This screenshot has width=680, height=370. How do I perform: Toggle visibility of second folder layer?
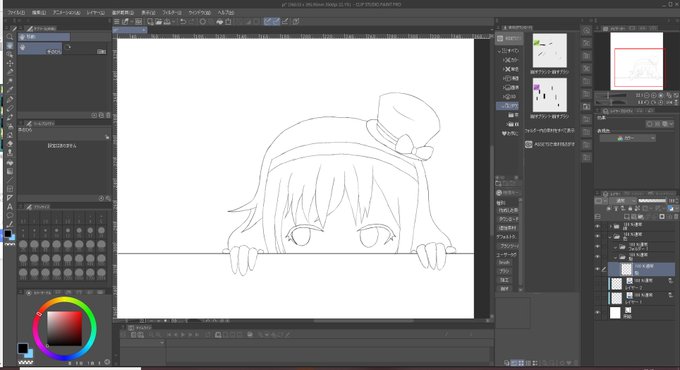(x=598, y=236)
